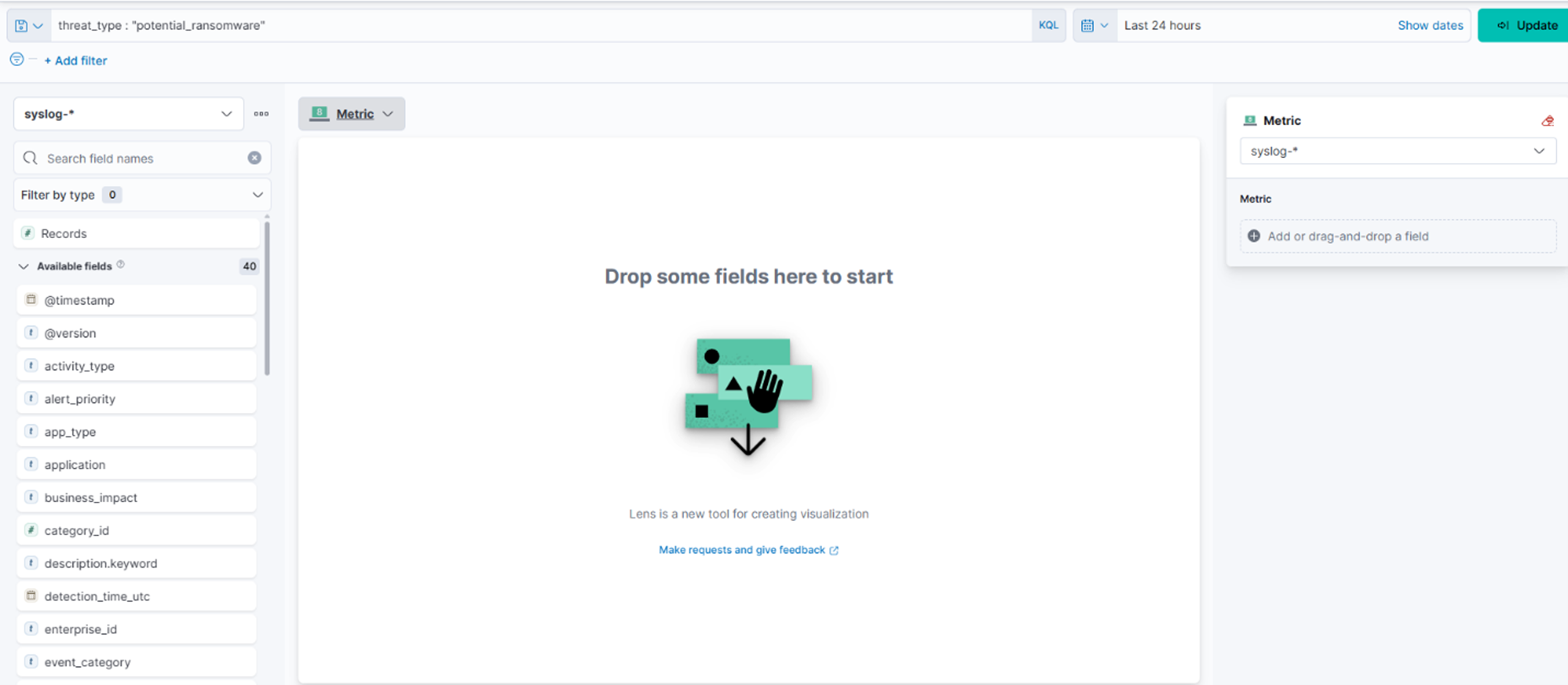Open the layer syslog-* index dropdown
This screenshot has width=1568, height=685.
[1398, 151]
